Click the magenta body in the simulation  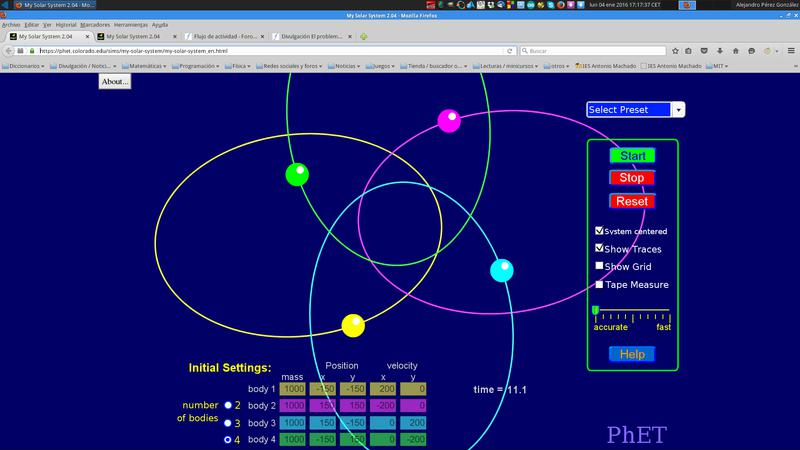coord(449,121)
